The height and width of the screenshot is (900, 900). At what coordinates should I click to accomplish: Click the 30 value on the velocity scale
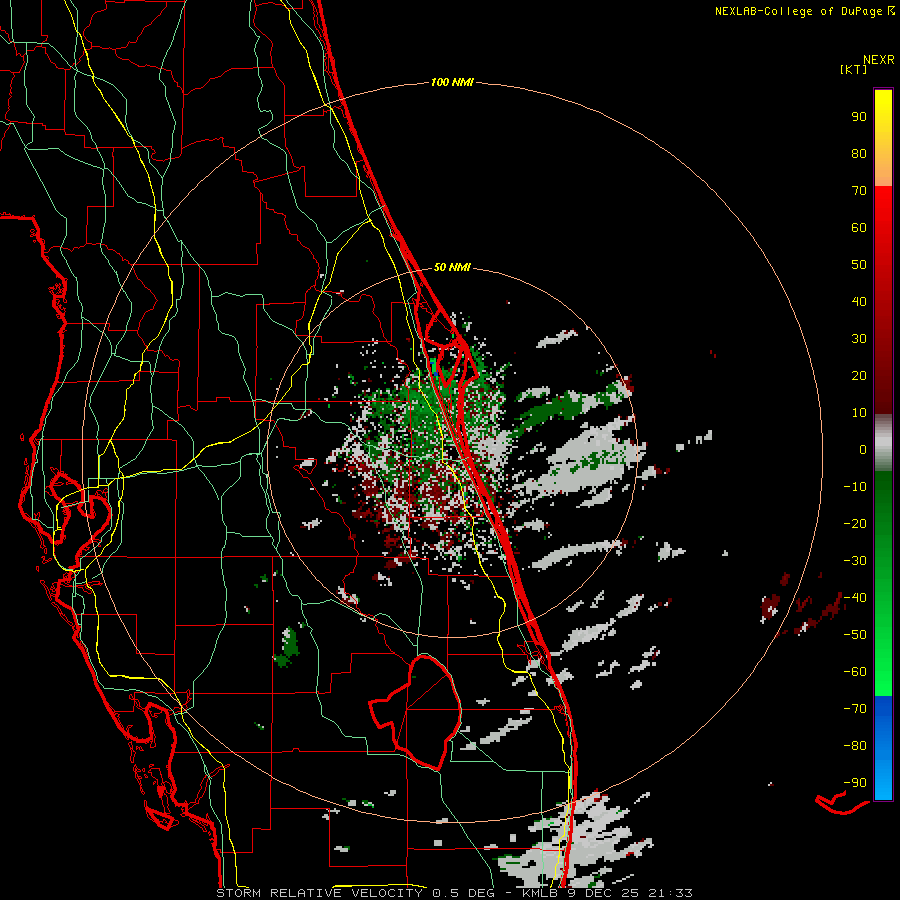(859, 339)
